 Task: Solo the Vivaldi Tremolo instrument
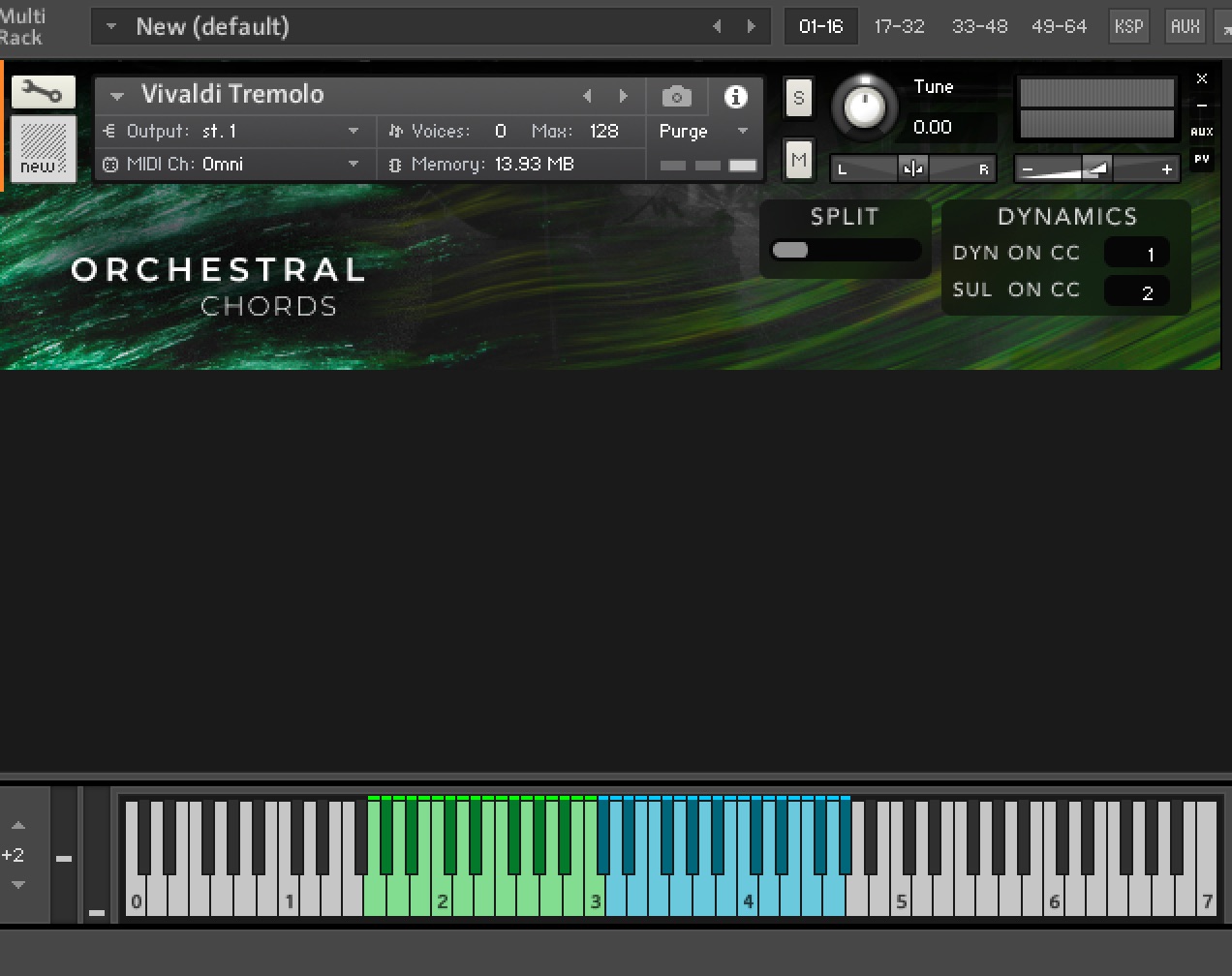(x=798, y=97)
